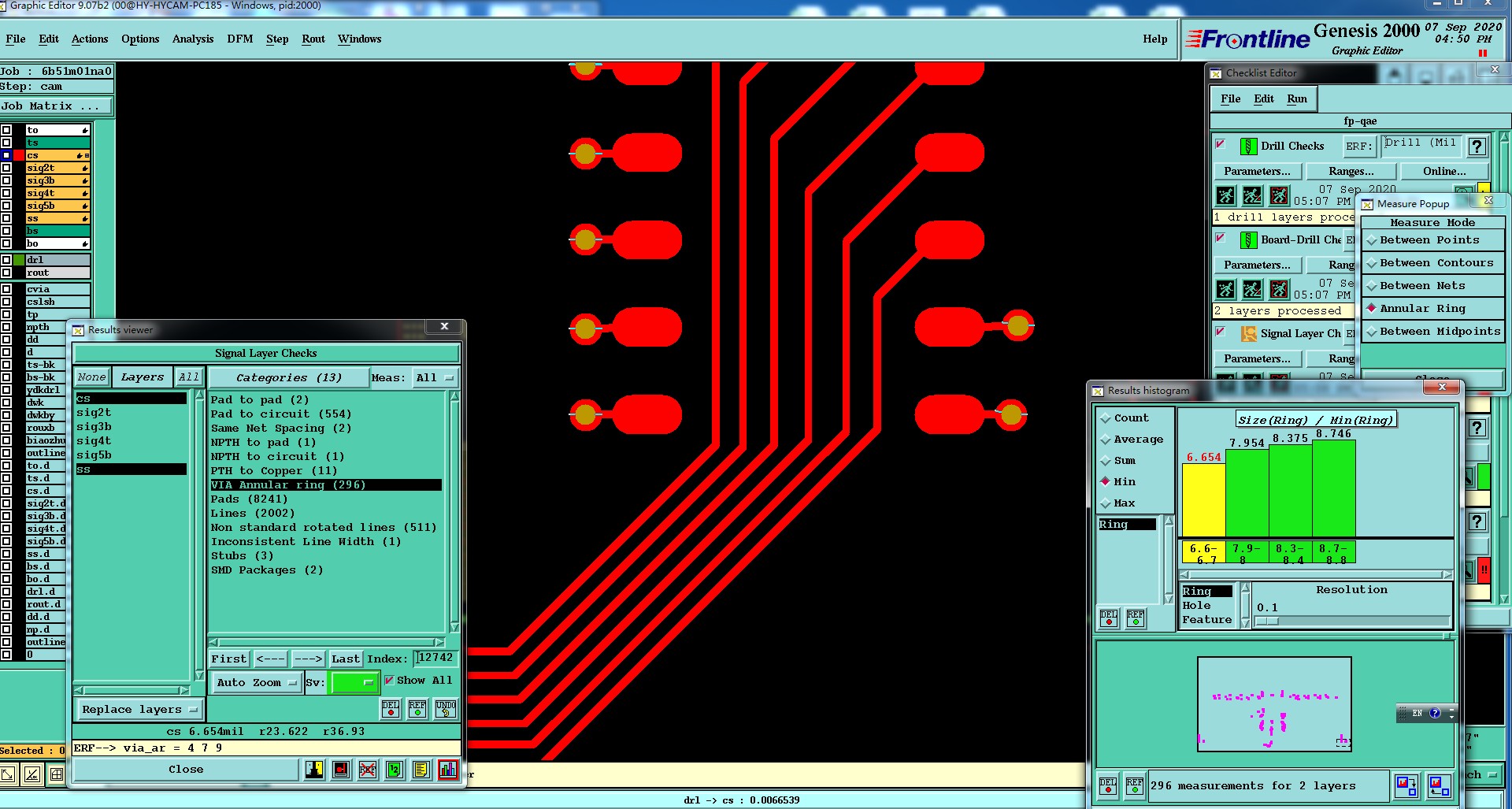Click the yellow 6.654 histogram bar
The image size is (1512, 809).
pos(1203,499)
